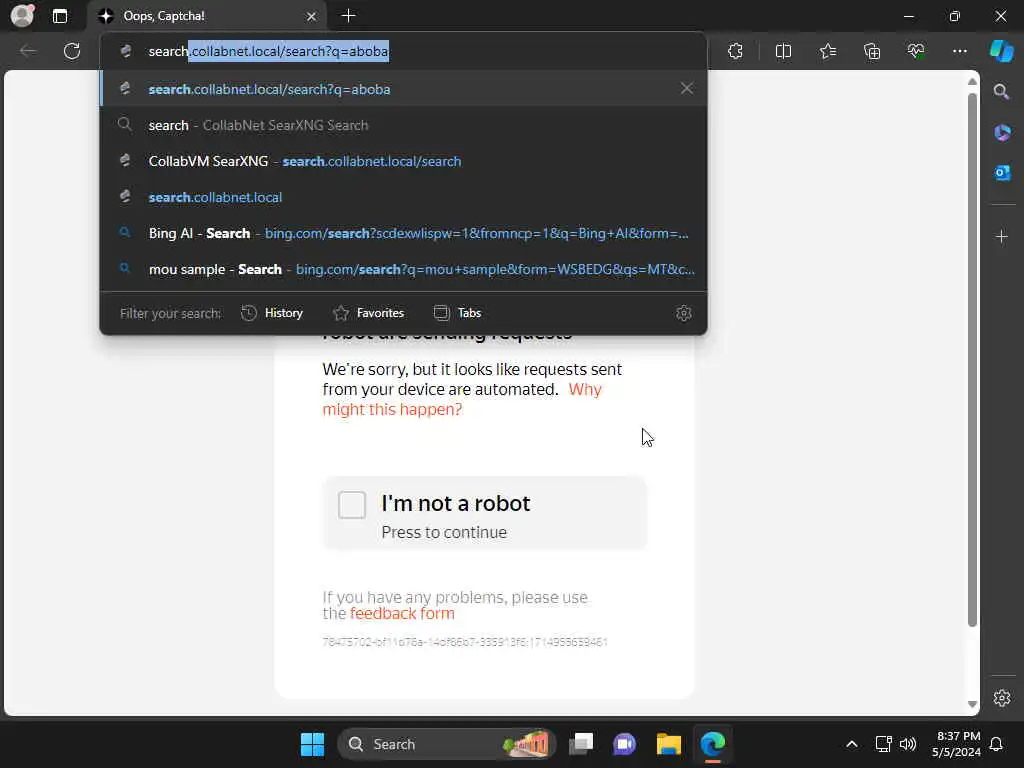This screenshot has width=1024, height=768.
Task: Filter suggestions by Favorites
Action: tap(368, 313)
